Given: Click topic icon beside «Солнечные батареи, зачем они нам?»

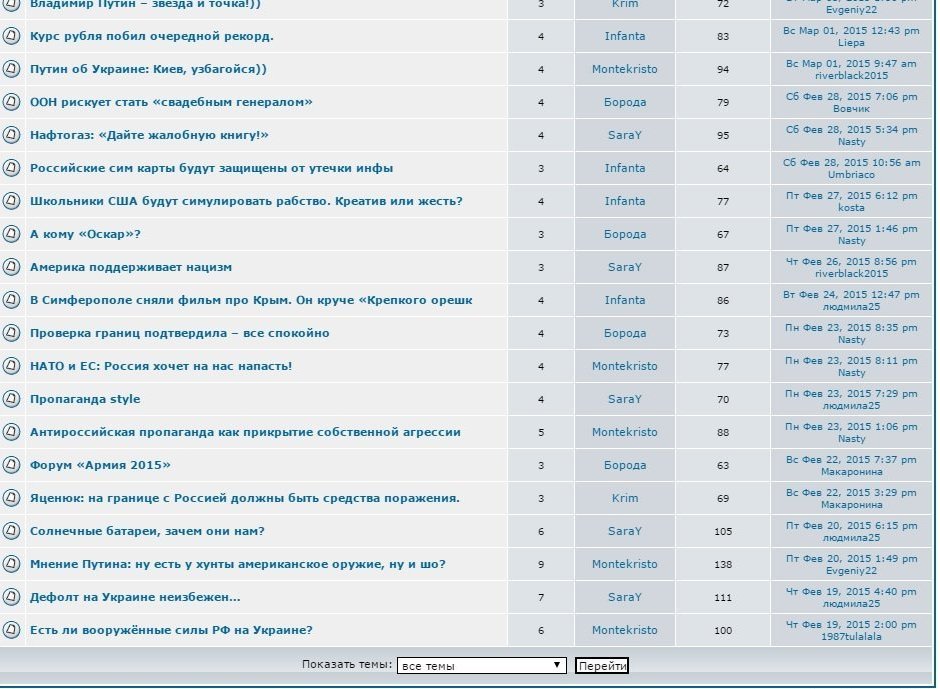Looking at the screenshot, I should tap(11, 531).
